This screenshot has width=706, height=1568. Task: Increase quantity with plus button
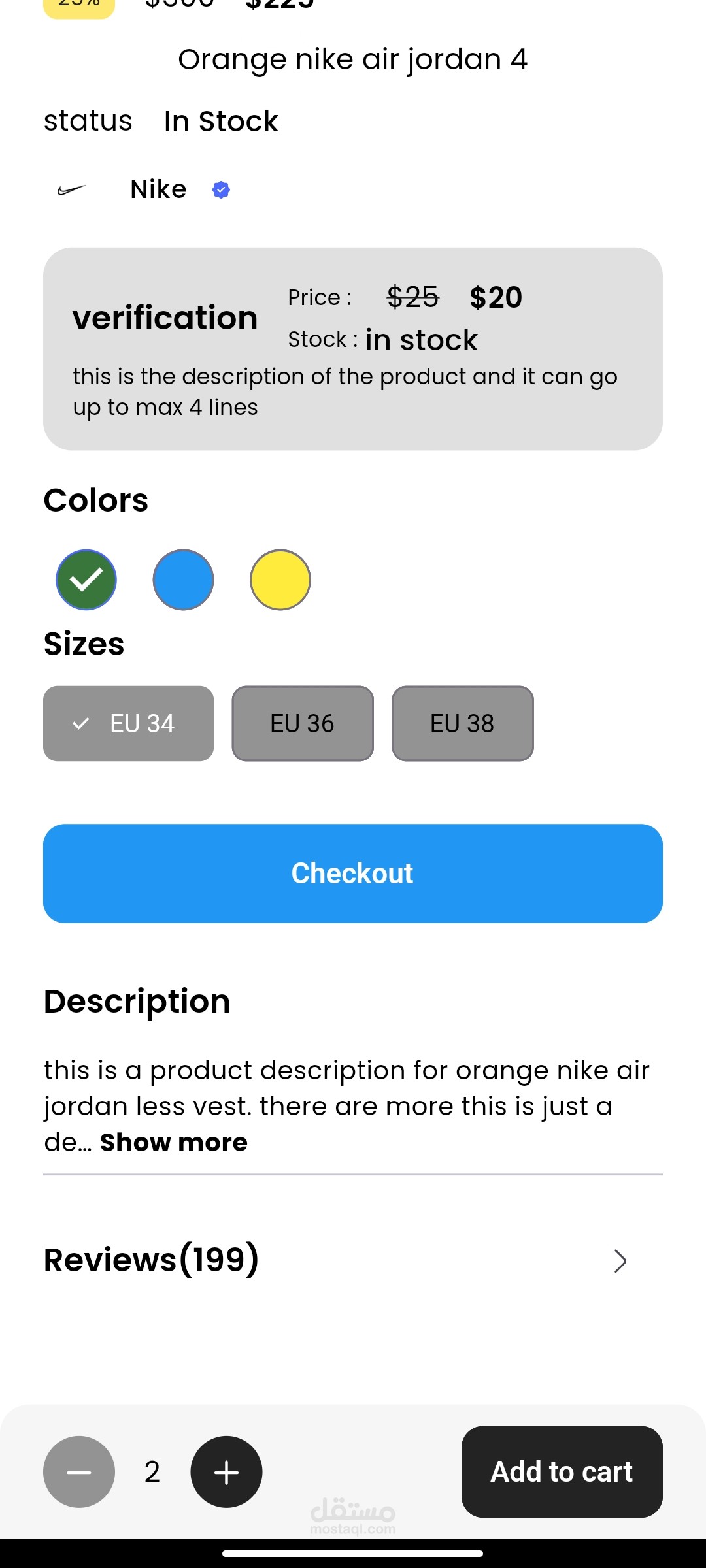click(x=226, y=1472)
